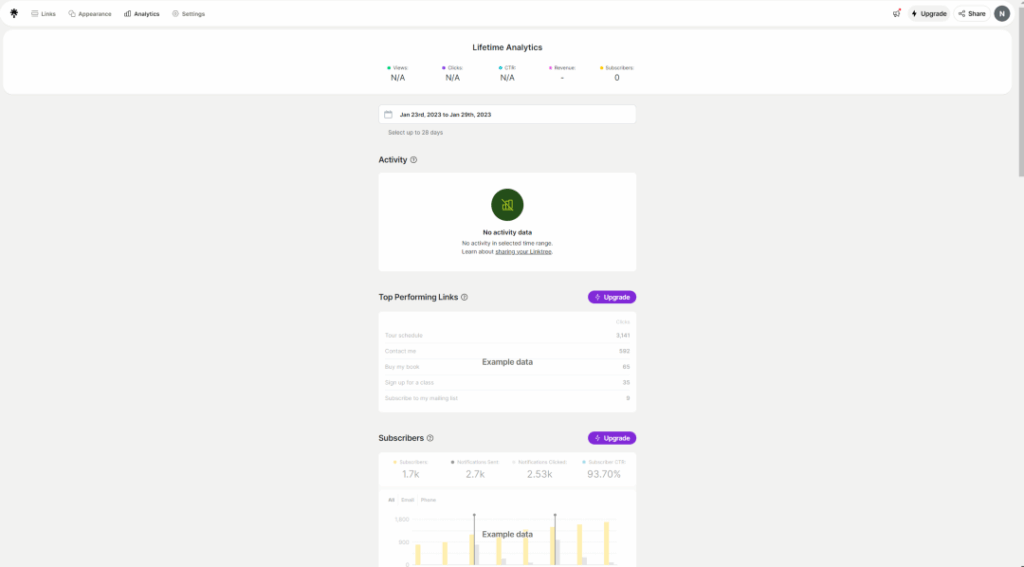Click Upgrade beside Top Performing Links
Screen dimensions: 1024x567
coord(612,297)
